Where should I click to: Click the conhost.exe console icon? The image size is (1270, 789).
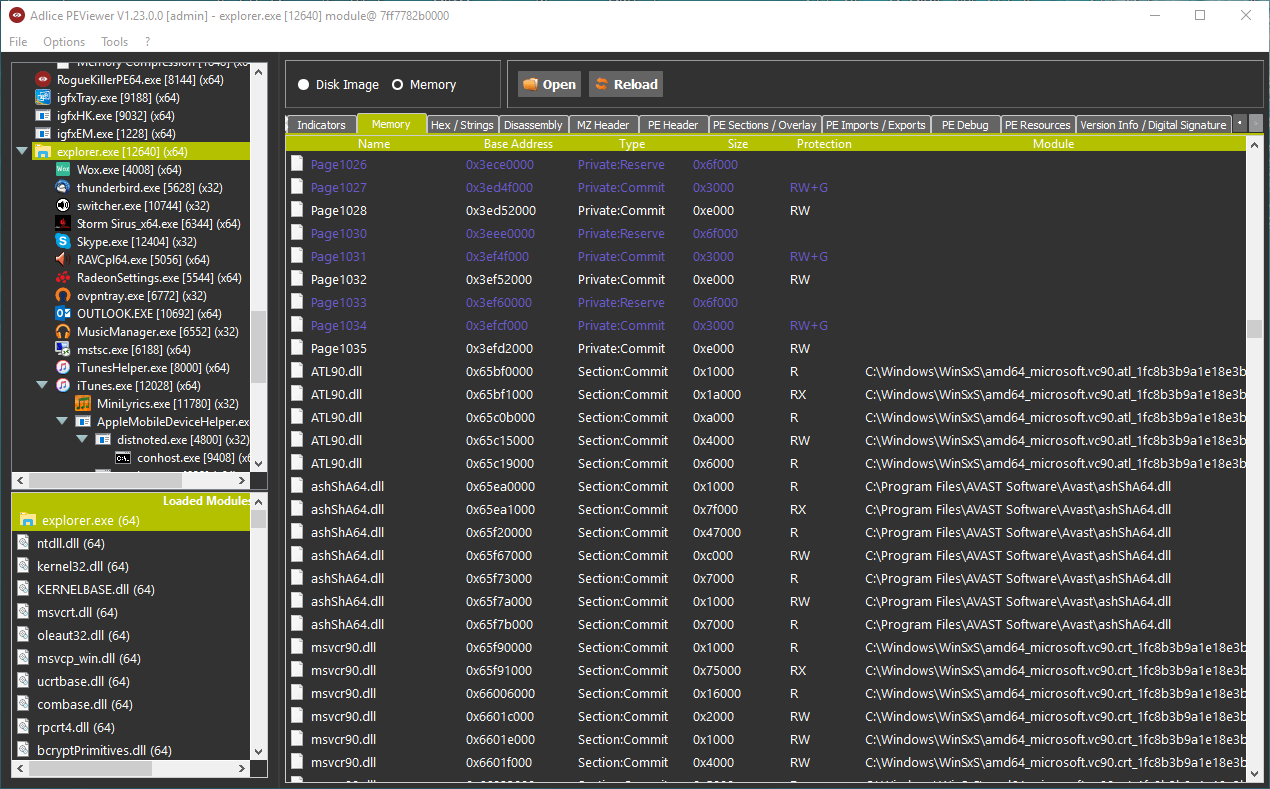point(123,458)
